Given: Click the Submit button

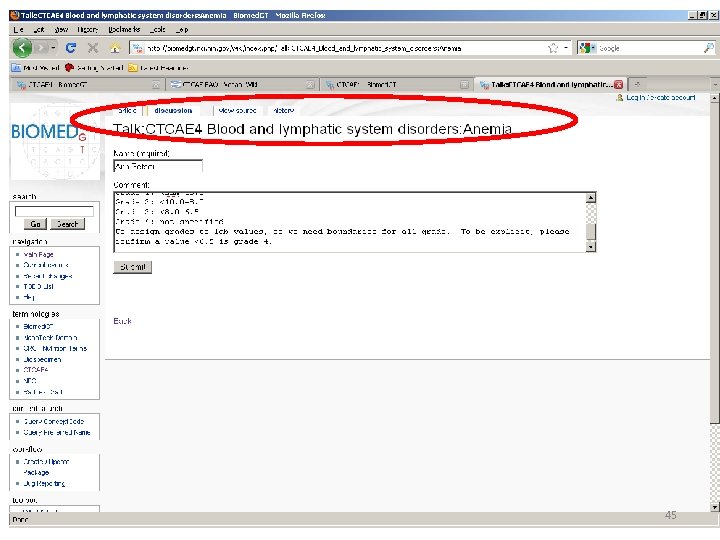Looking at the screenshot, I should (133, 267).
